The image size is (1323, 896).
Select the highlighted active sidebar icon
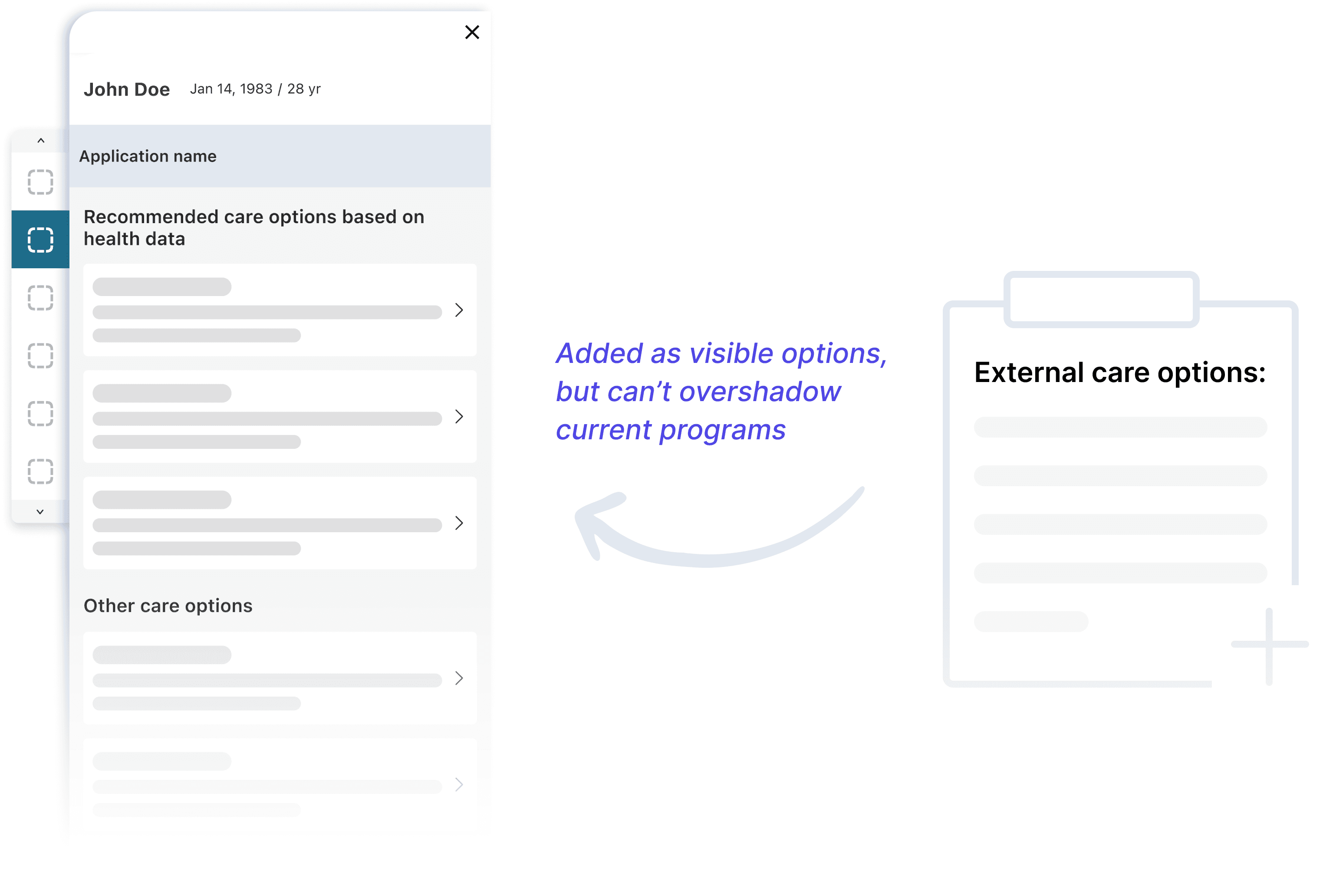click(40, 240)
